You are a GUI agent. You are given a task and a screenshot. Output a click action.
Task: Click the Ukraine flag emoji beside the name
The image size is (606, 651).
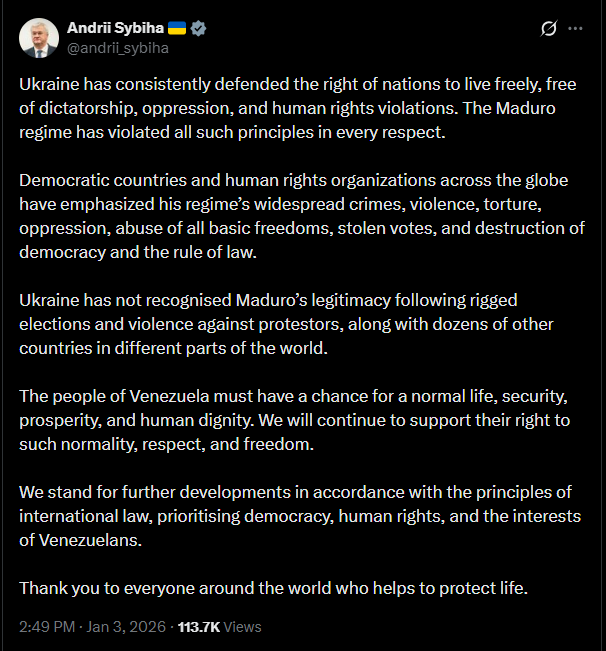(175, 28)
